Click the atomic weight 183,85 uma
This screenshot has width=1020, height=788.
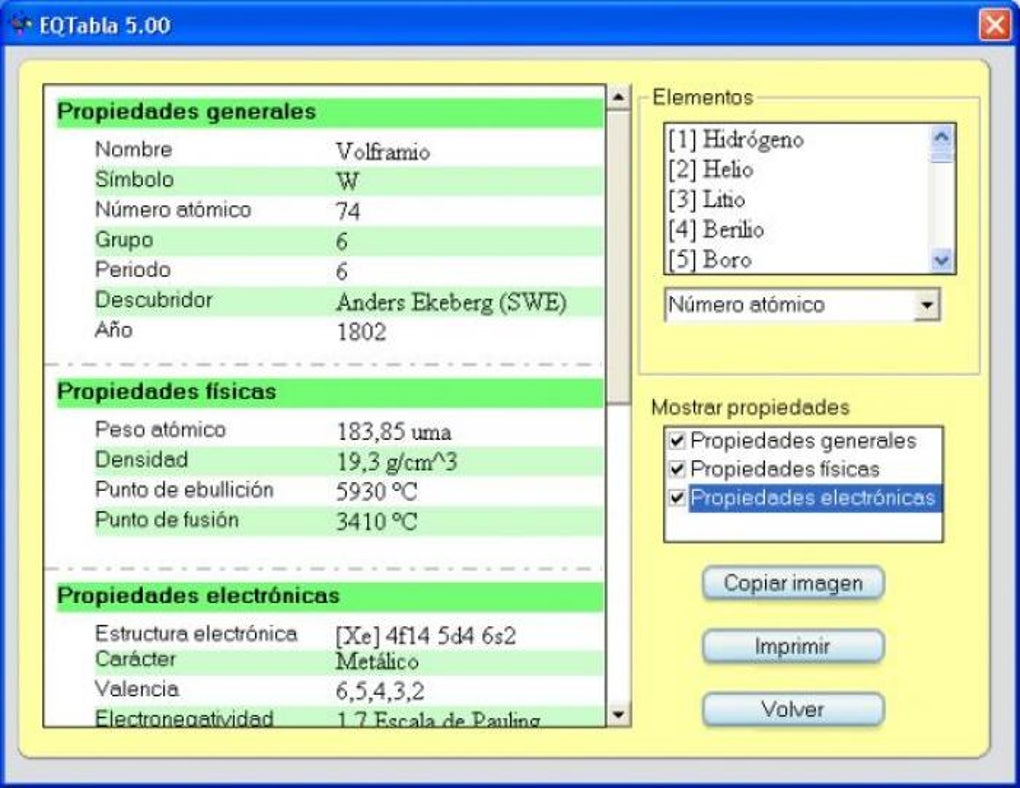tap(394, 431)
